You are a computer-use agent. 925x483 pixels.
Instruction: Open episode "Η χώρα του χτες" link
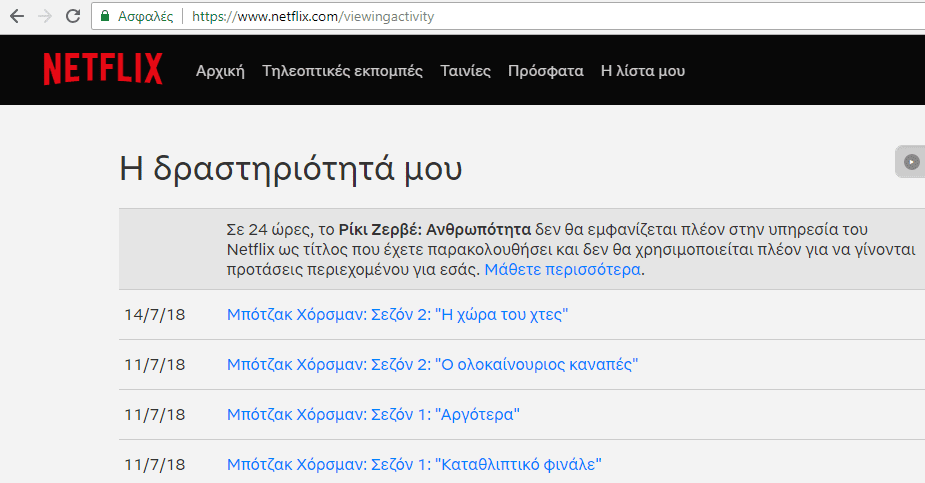coord(398,314)
